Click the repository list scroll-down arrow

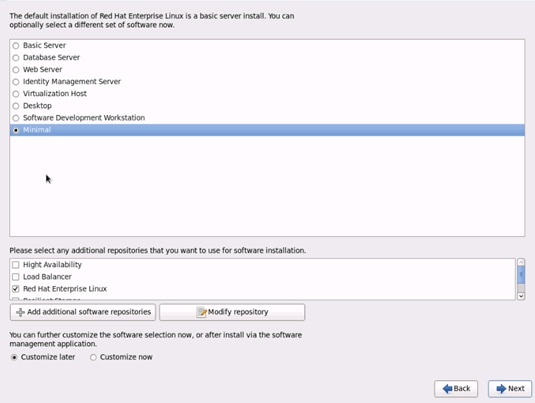[521, 296]
